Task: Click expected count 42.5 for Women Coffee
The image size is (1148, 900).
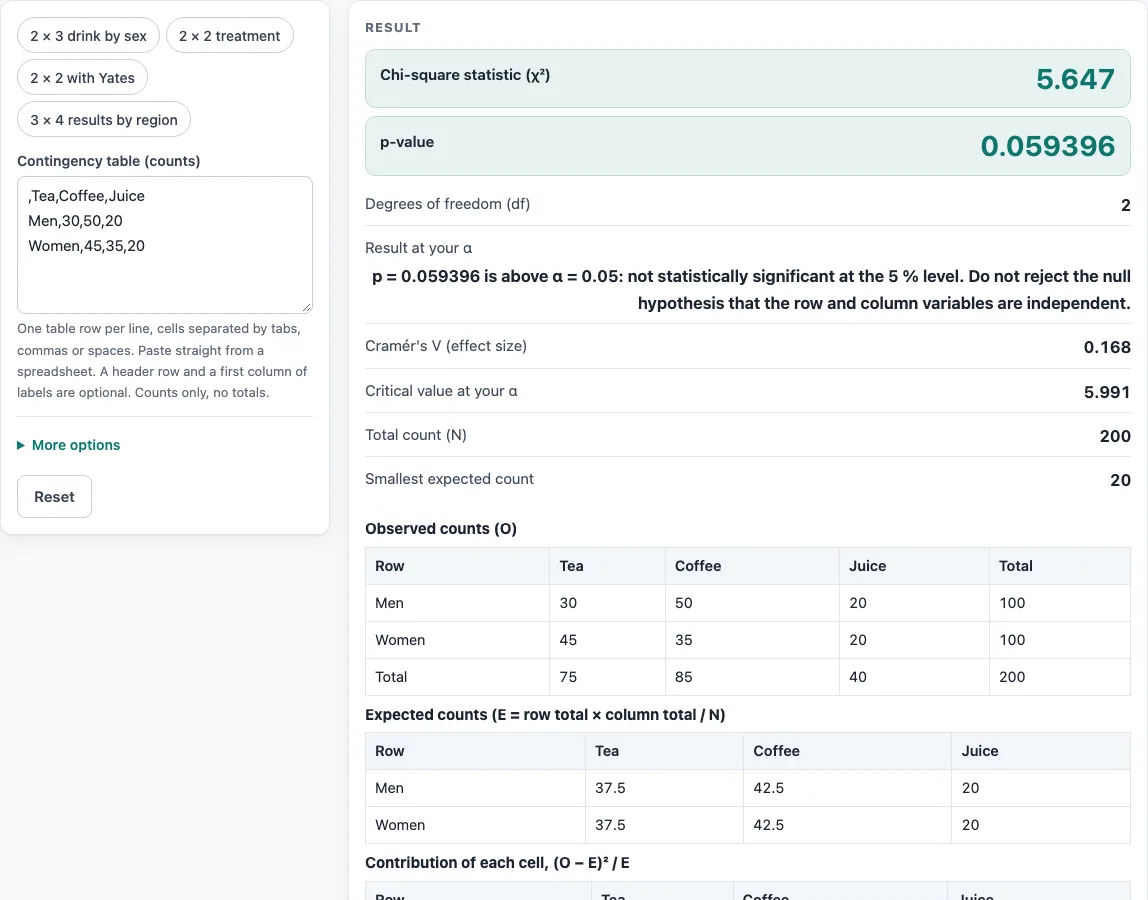Action: [769, 825]
